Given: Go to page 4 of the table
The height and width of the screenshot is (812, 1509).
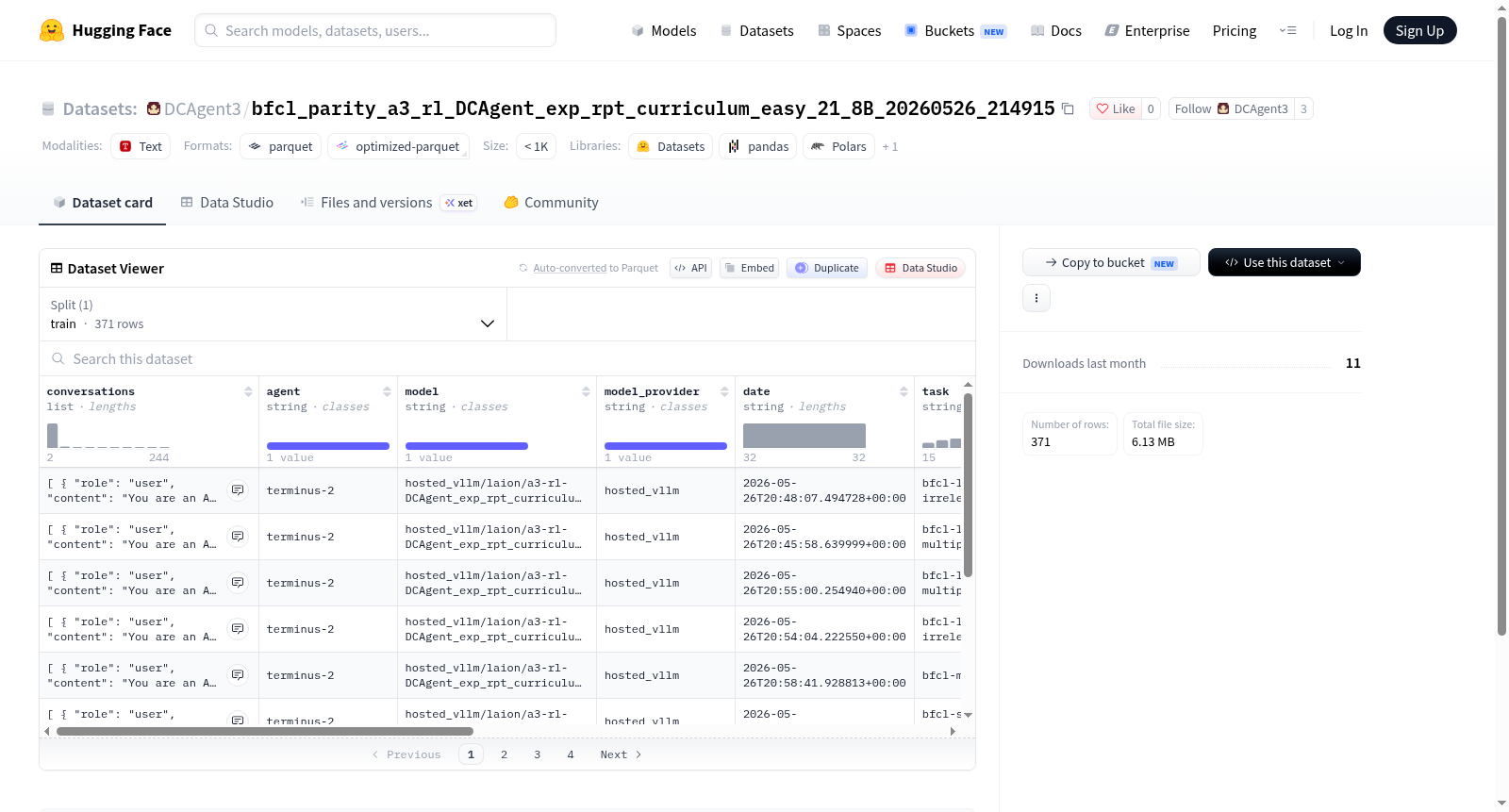Looking at the screenshot, I should click(x=570, y=754).
